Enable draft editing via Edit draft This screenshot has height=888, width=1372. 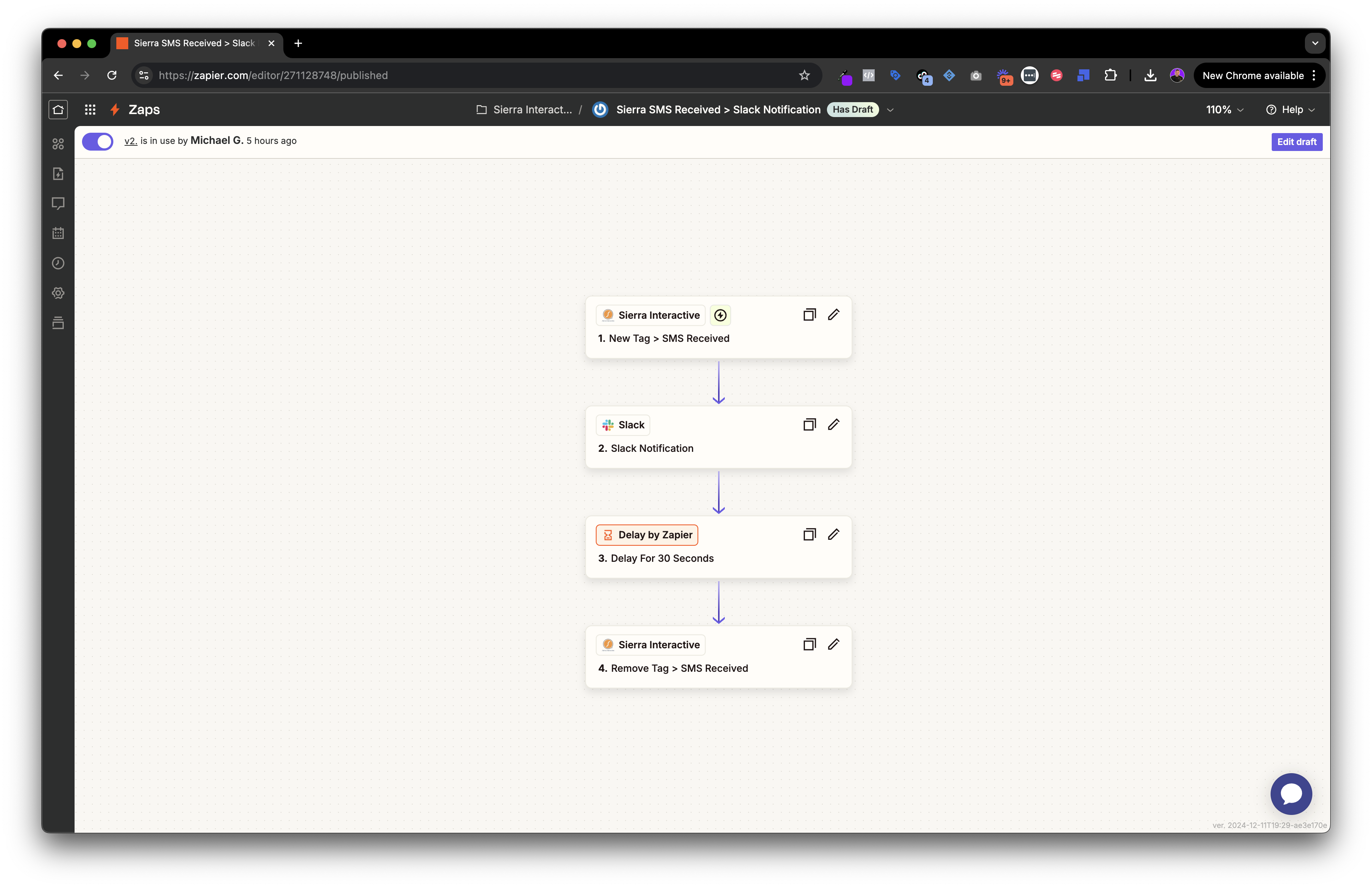pos(1297,141)
